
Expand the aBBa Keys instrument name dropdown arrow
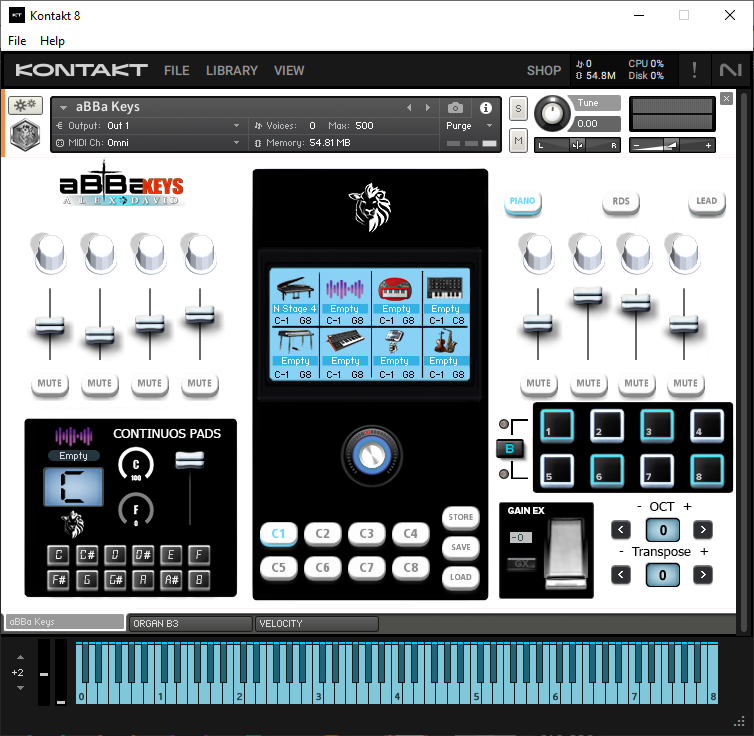click(x=63, y=108)
